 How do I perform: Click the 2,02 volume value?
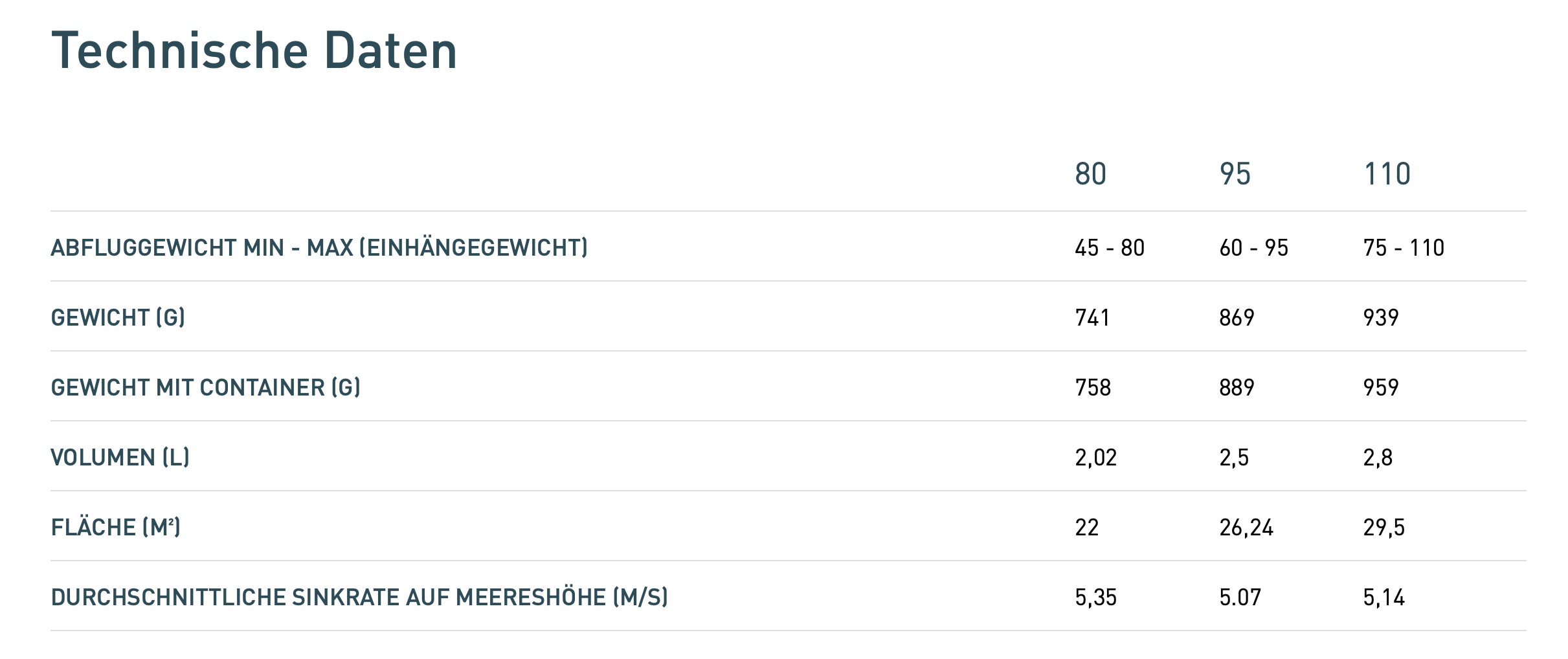point(1096,458)
